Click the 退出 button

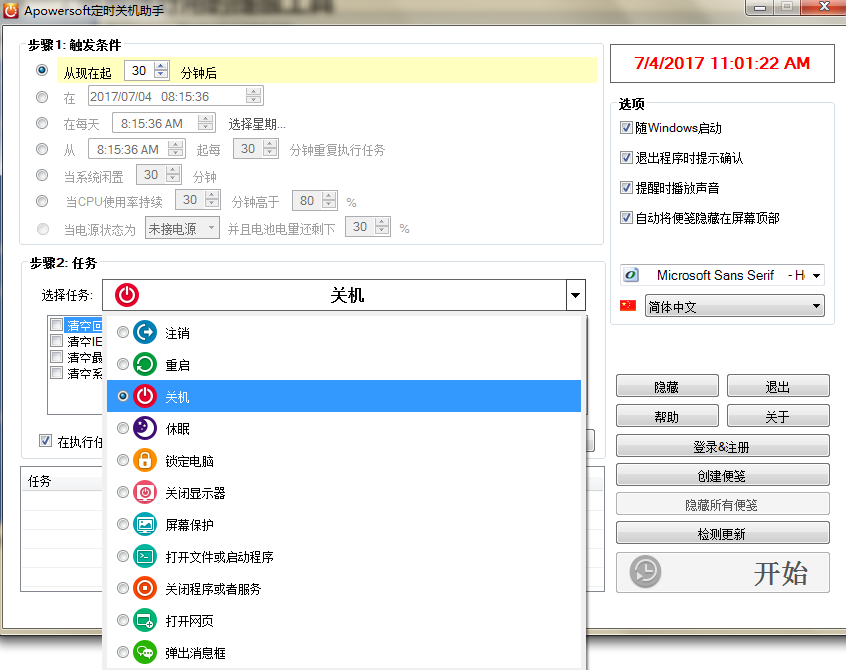point(777,386)
